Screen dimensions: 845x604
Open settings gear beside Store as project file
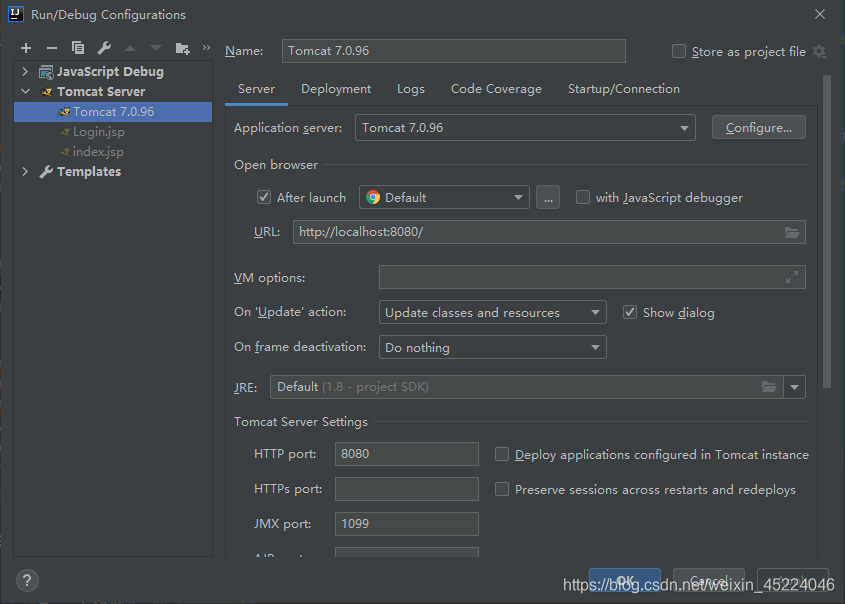click(x=819, y=52)
